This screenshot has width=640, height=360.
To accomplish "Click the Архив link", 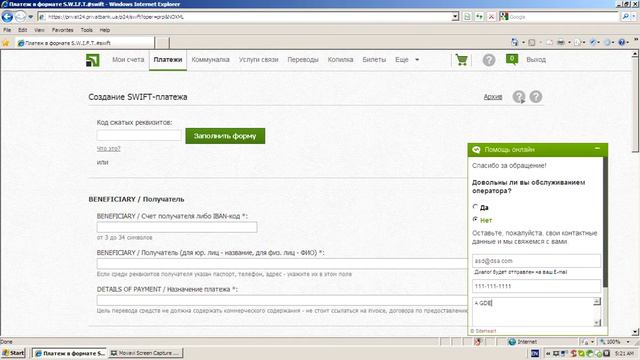I will 493,97.
